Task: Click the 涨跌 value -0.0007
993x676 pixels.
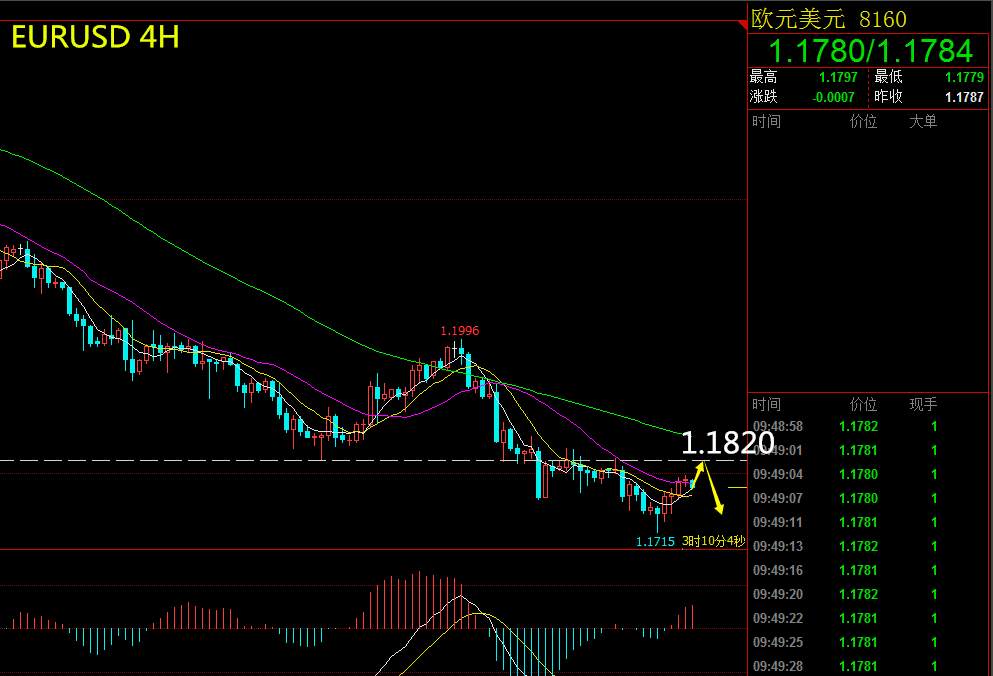Action: 833,97
